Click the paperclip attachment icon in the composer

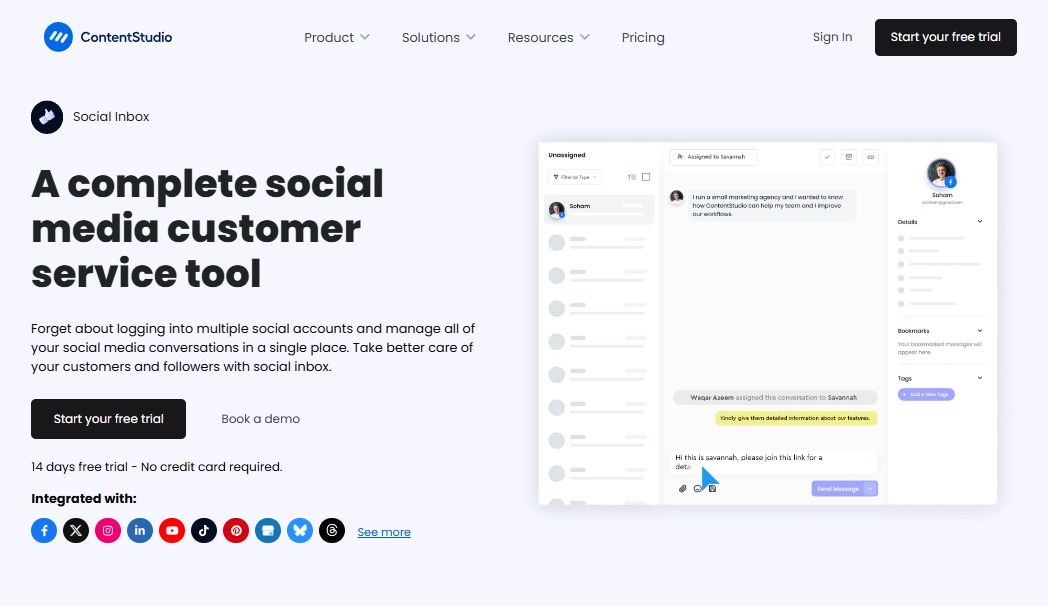point(683,488)
